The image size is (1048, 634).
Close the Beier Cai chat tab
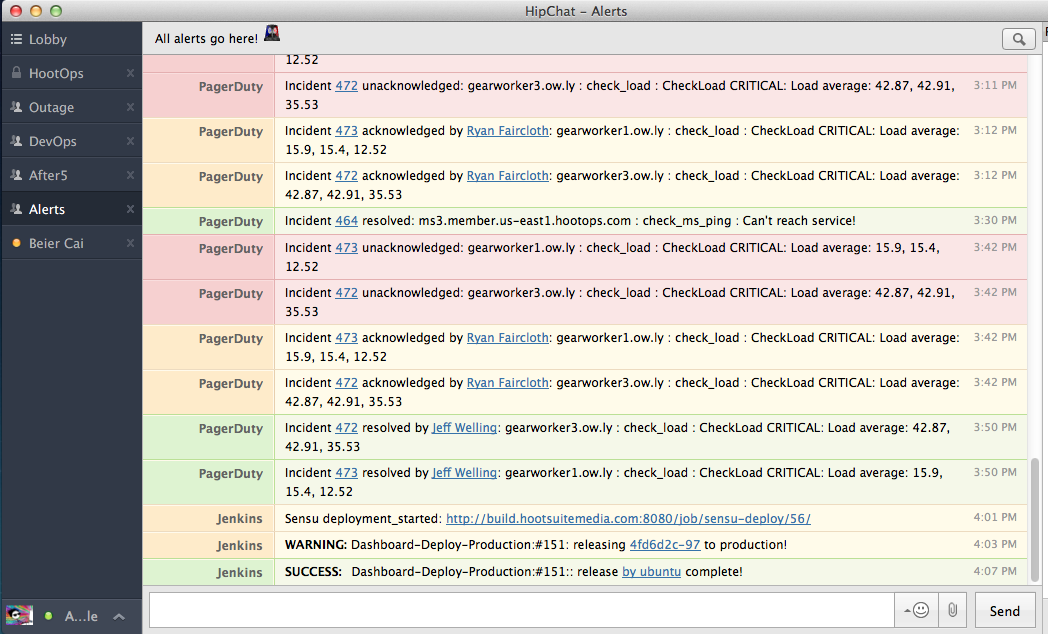(x=130, y=243)
